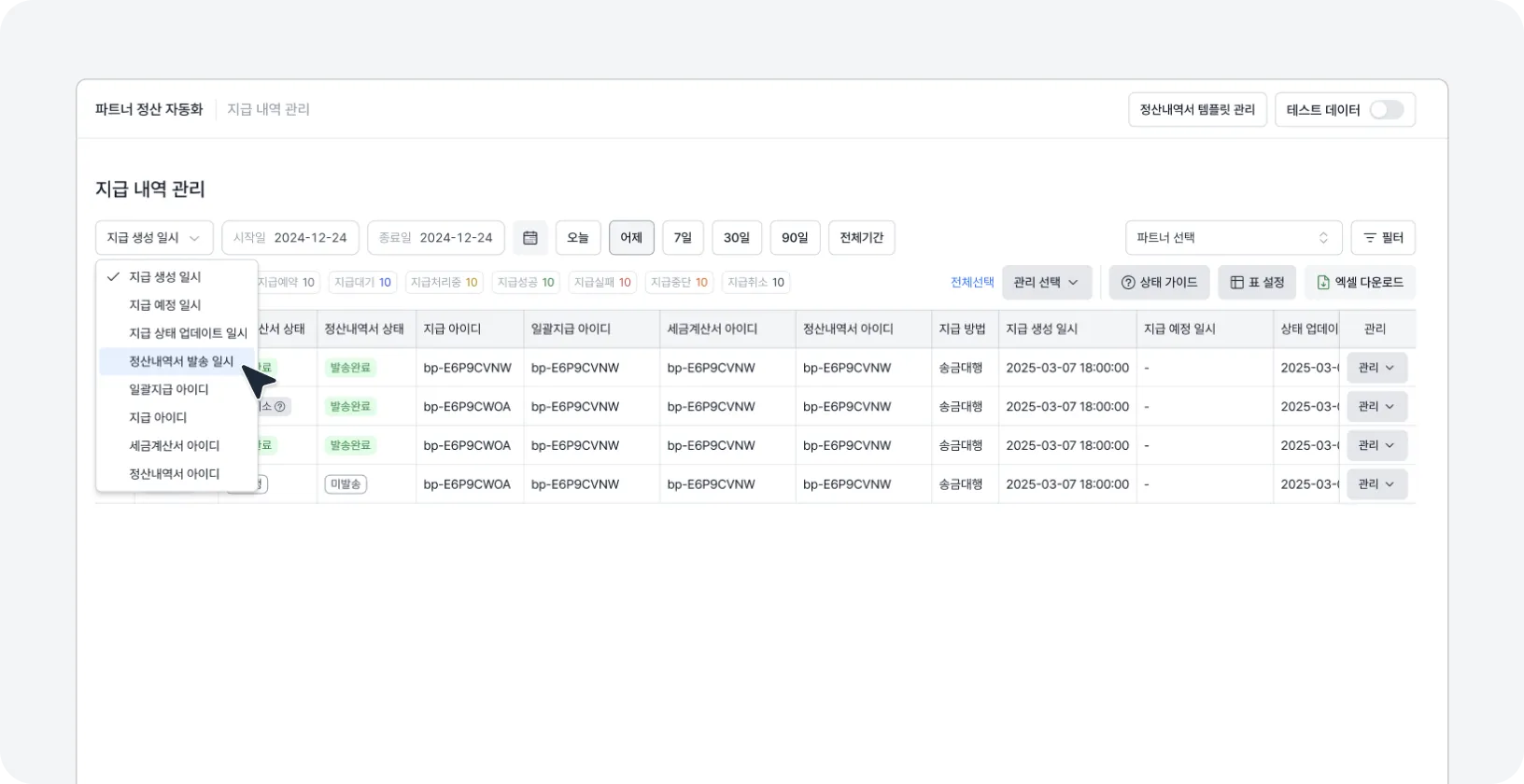Select 정산내역서 발송 일시 from the menu
This screenshot has width=1524, height=784.
click(x=181, y=361)
